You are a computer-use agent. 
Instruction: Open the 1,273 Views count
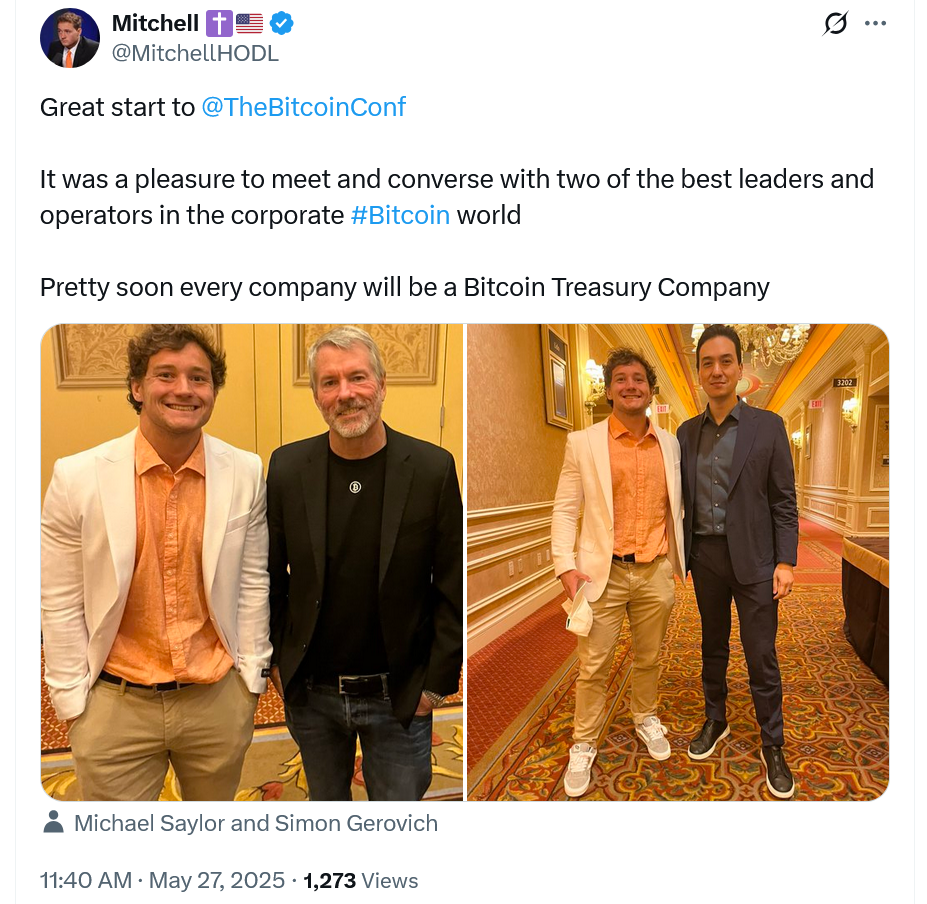click(360, 880)
